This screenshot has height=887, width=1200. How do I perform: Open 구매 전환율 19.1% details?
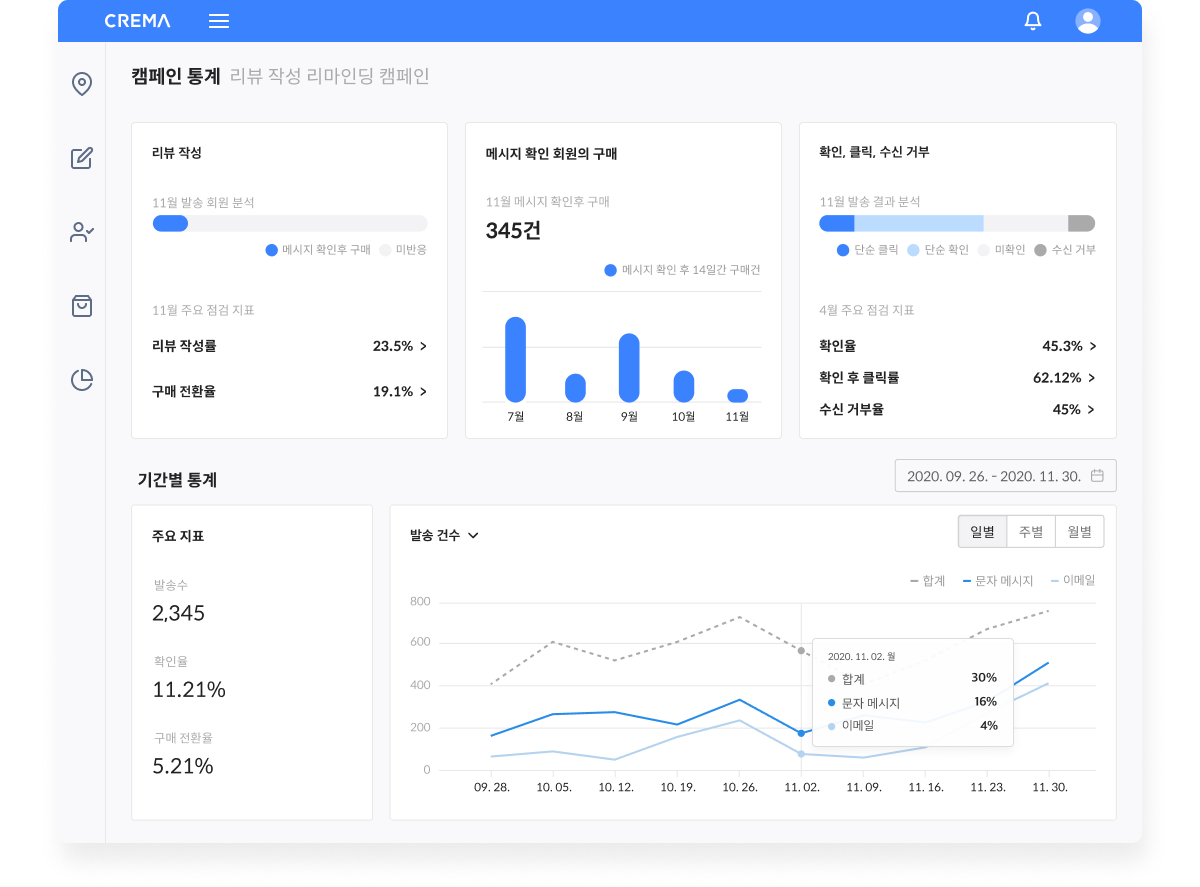[400, 391]
